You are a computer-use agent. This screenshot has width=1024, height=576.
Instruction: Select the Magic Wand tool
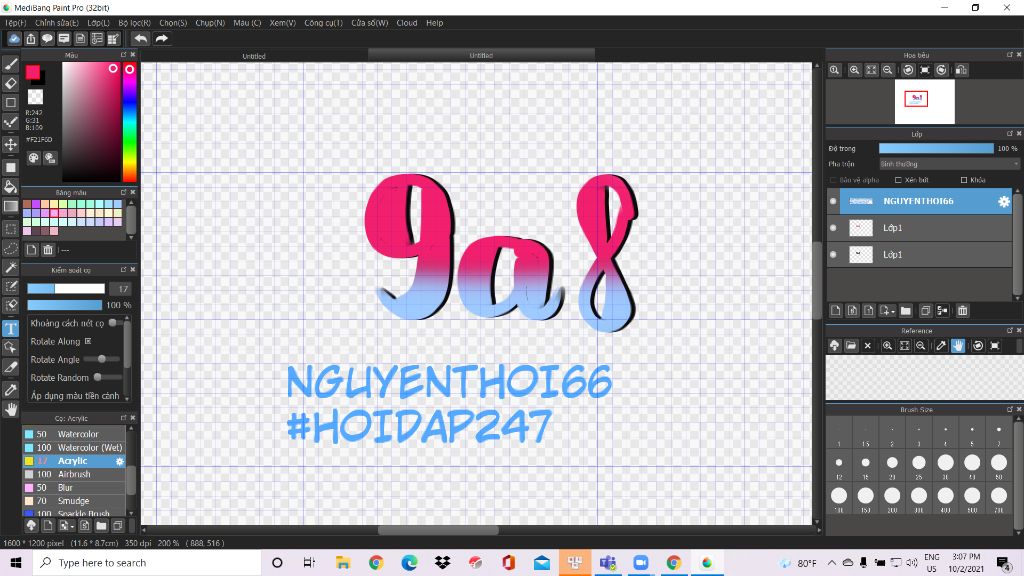pos(10,268)
